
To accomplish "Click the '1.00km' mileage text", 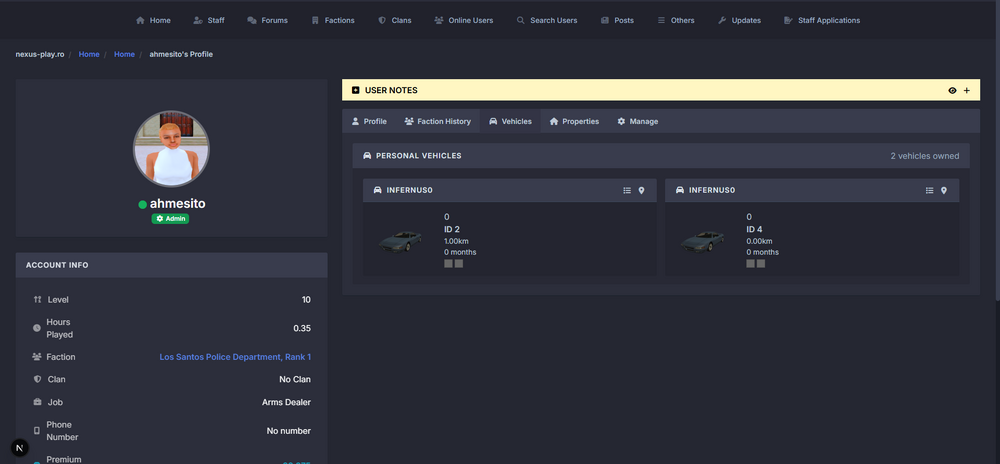I will pyautogui.click(x=457, y=241).
